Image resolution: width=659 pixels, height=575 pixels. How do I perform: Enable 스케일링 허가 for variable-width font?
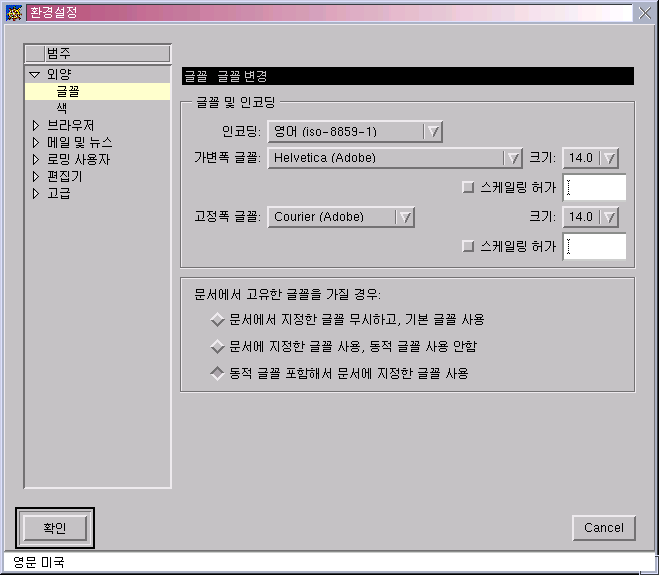(x=468, y=187)
